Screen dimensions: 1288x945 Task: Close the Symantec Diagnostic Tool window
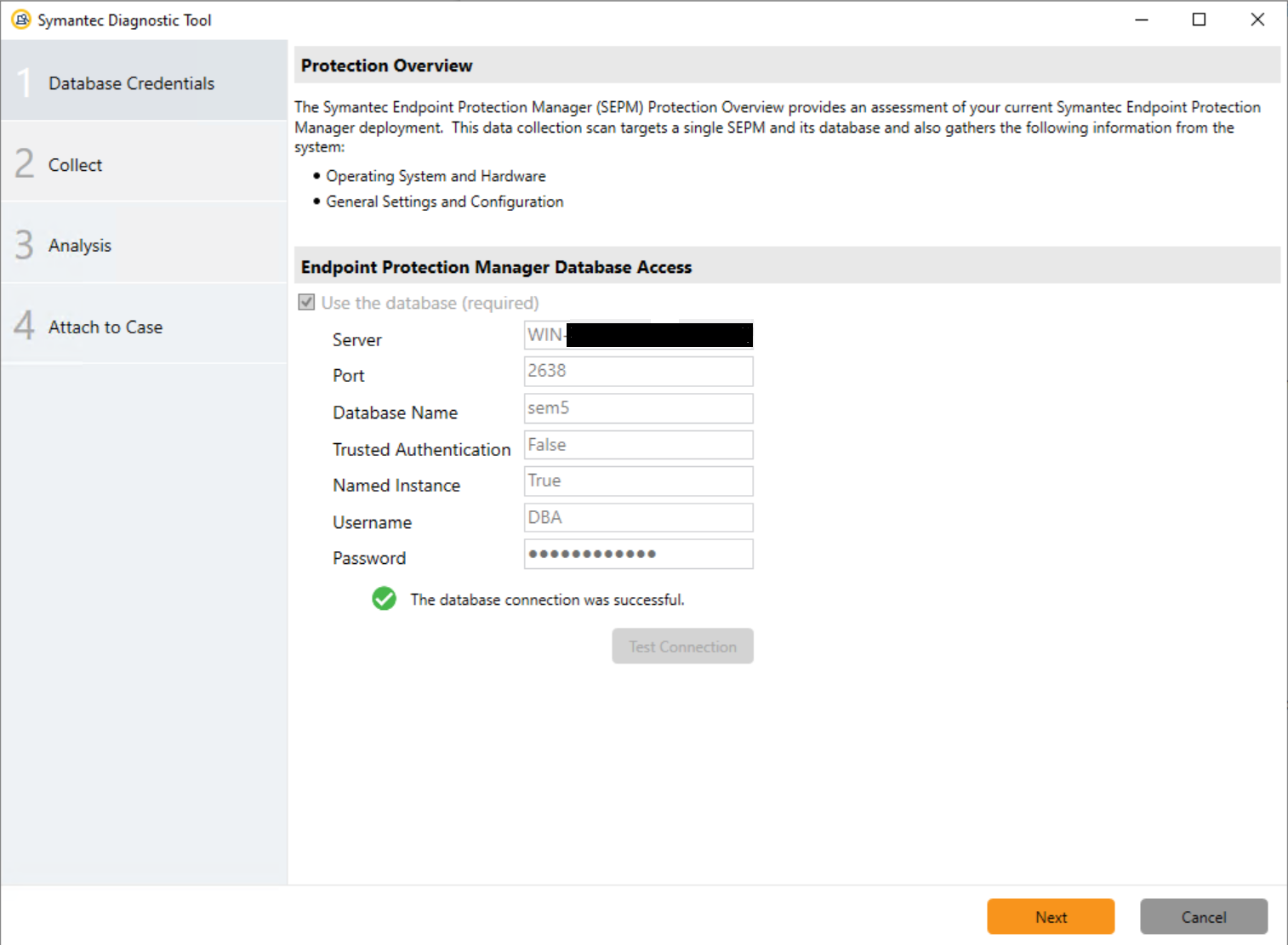(x=1257, y=20)
